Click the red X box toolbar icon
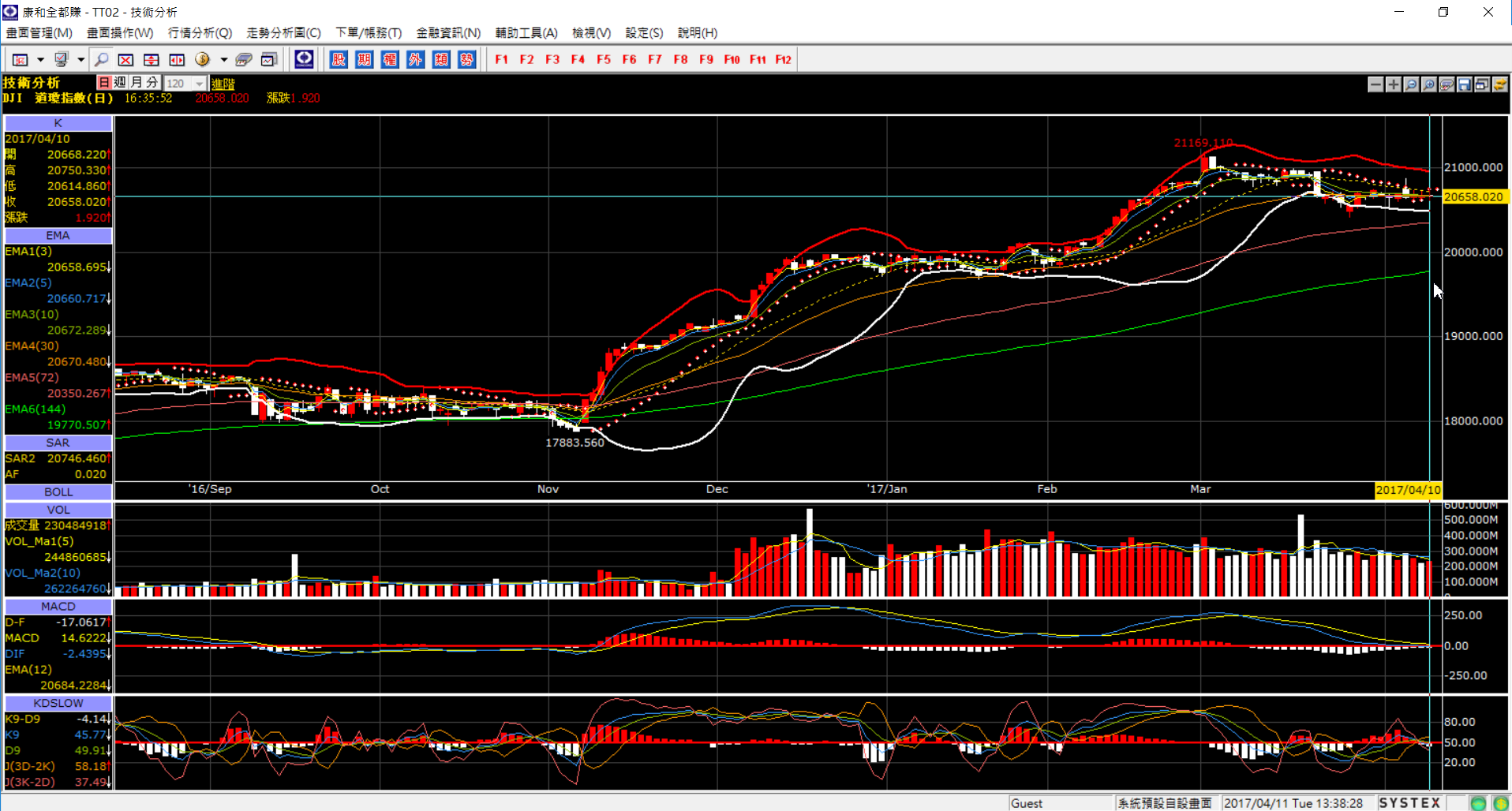 pos(125,60)
